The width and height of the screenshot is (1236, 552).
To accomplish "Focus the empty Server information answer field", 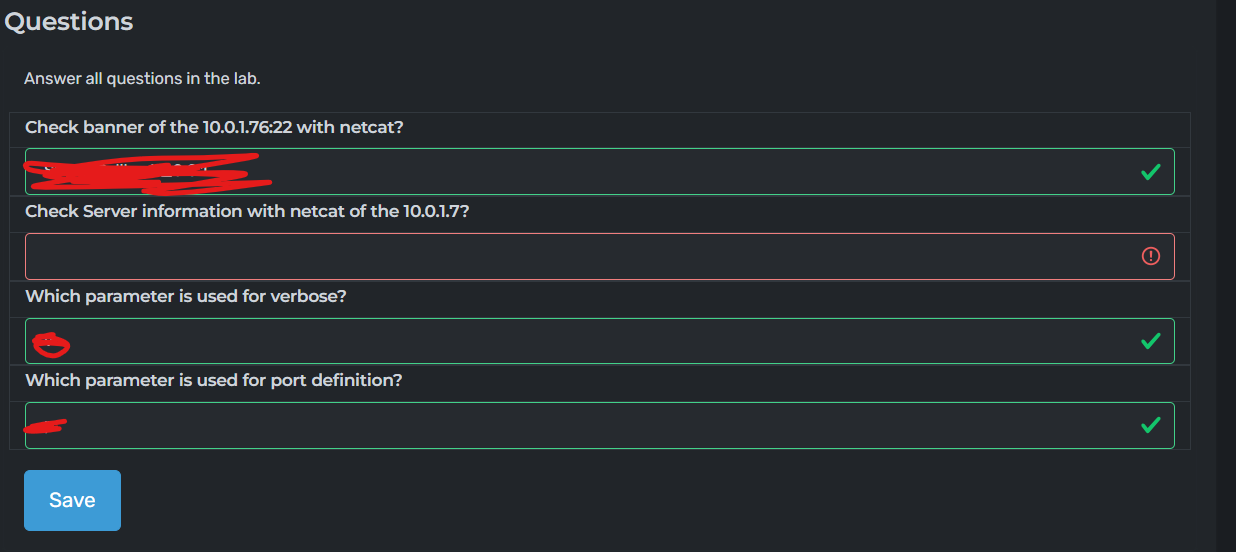I will (x=580, y=256).
